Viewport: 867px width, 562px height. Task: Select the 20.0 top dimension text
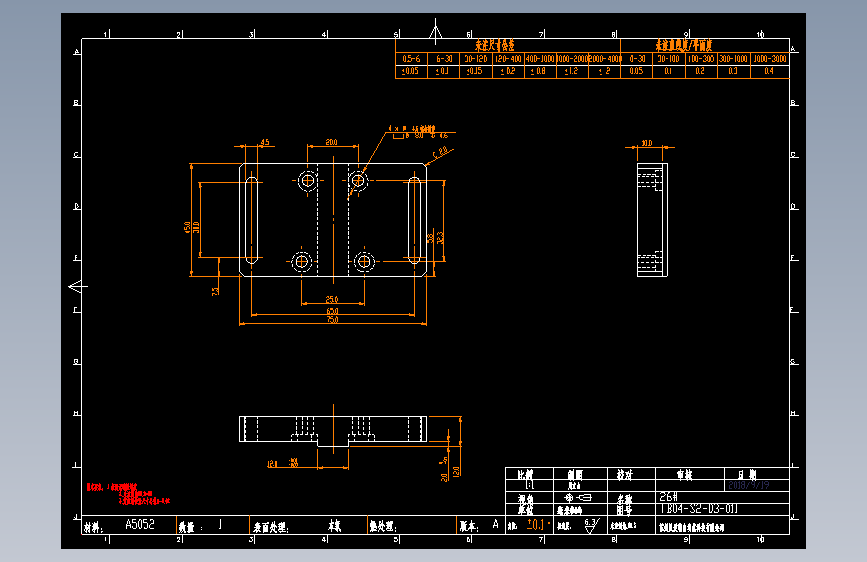331,142
